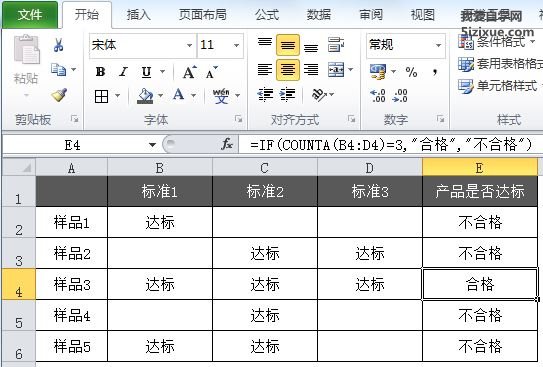The image size is (543, 367).
Task: Click the increase font size icon
Action: coord(189,72)
